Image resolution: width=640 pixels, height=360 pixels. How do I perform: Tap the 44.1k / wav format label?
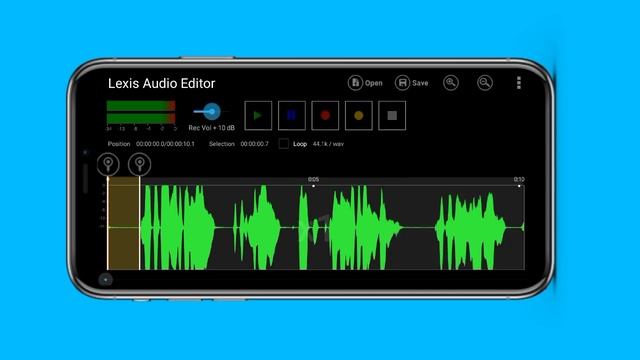[328, 144]
